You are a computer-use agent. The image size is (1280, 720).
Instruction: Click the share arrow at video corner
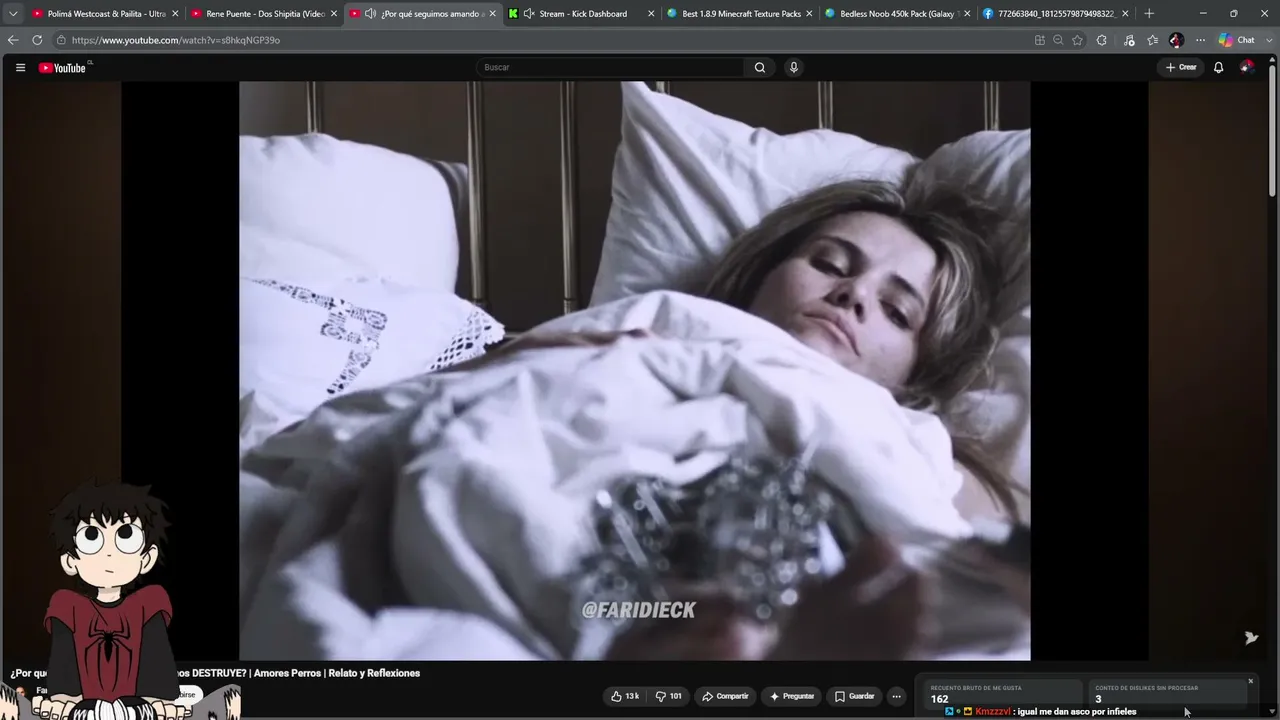click(x=1251, y=638)
